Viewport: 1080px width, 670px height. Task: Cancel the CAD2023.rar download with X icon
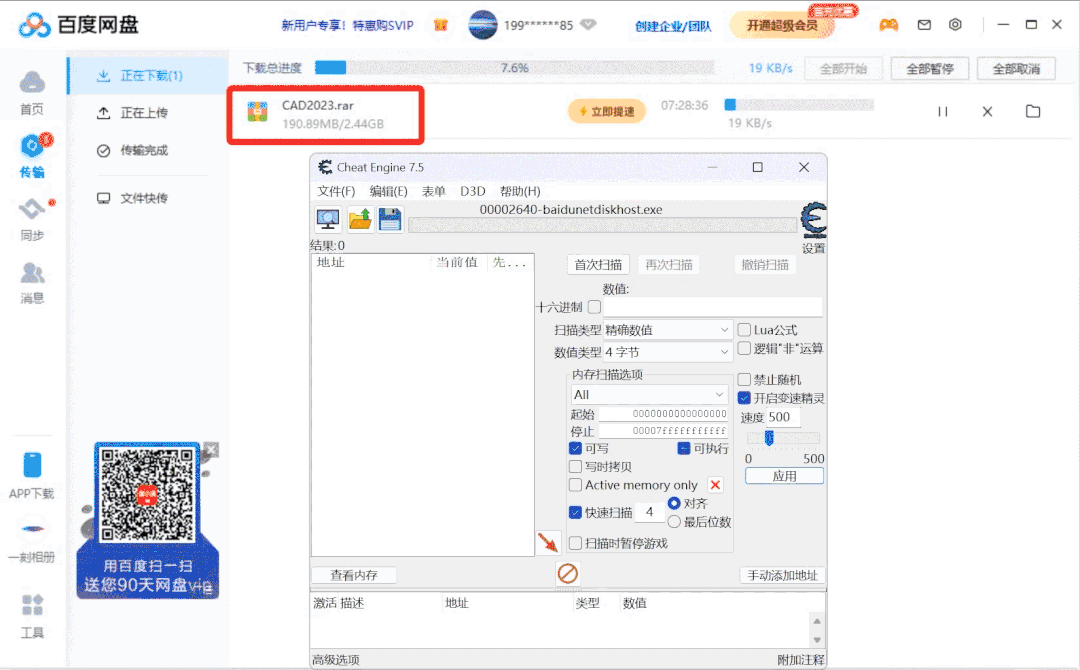[987, 111]
